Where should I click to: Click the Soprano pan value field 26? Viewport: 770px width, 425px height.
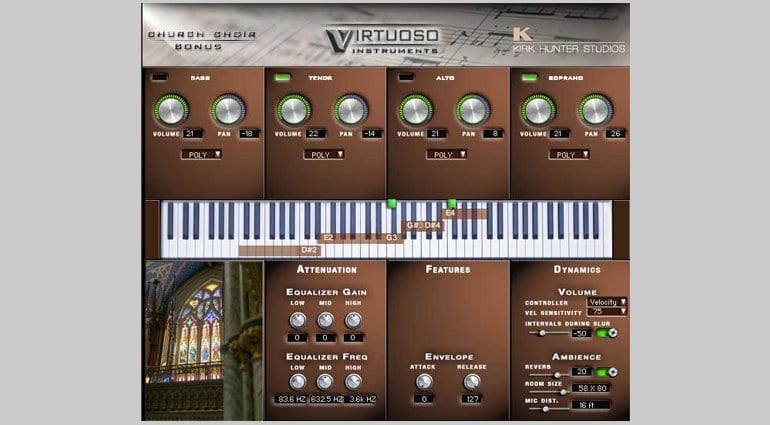point(616,134)
